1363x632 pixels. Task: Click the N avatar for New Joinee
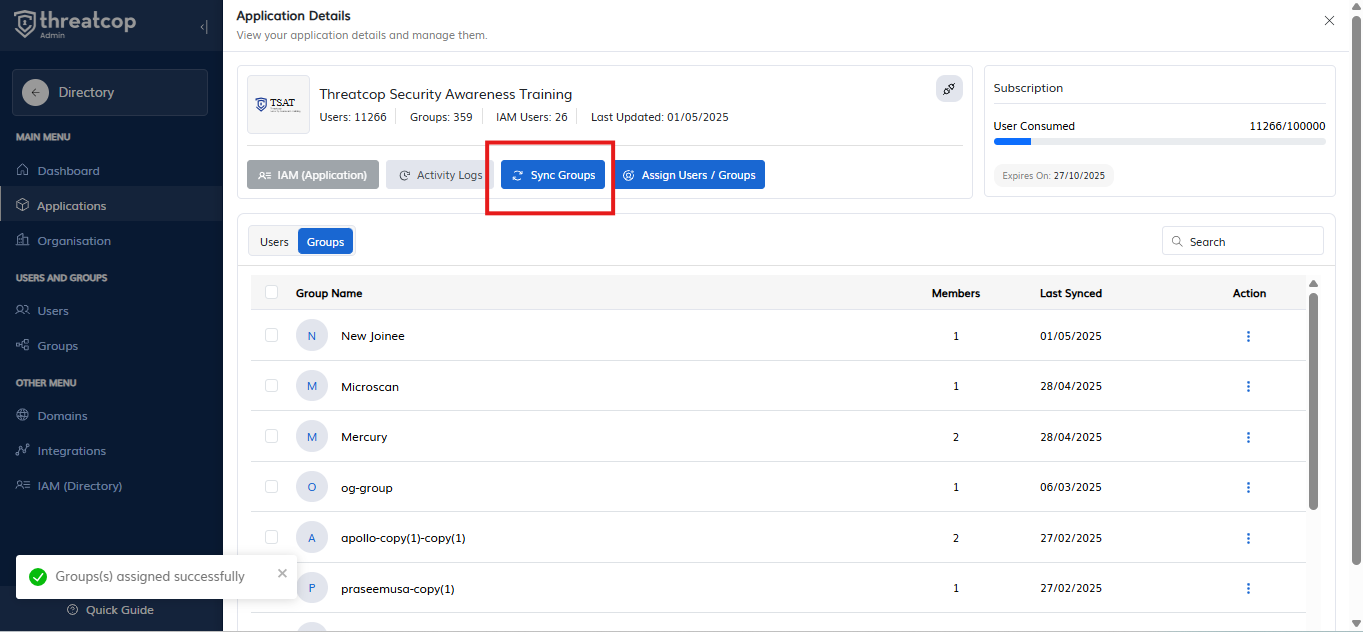point(312,336)
